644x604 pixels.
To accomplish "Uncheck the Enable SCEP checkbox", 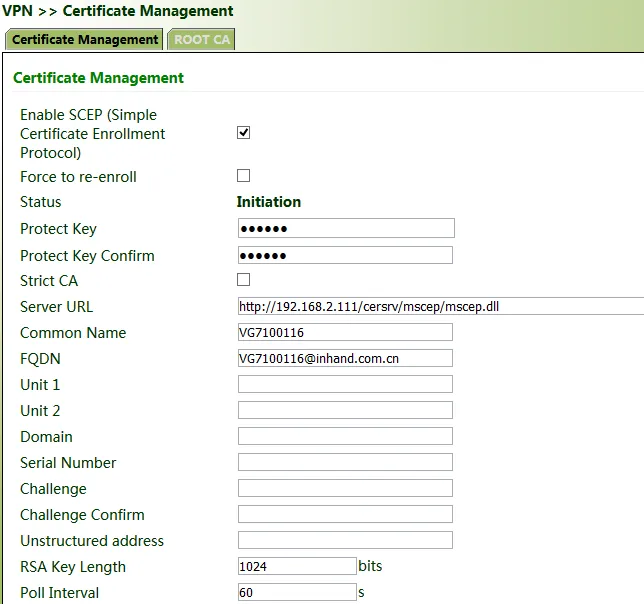I will pyautogui.click(x=244, y=133).
